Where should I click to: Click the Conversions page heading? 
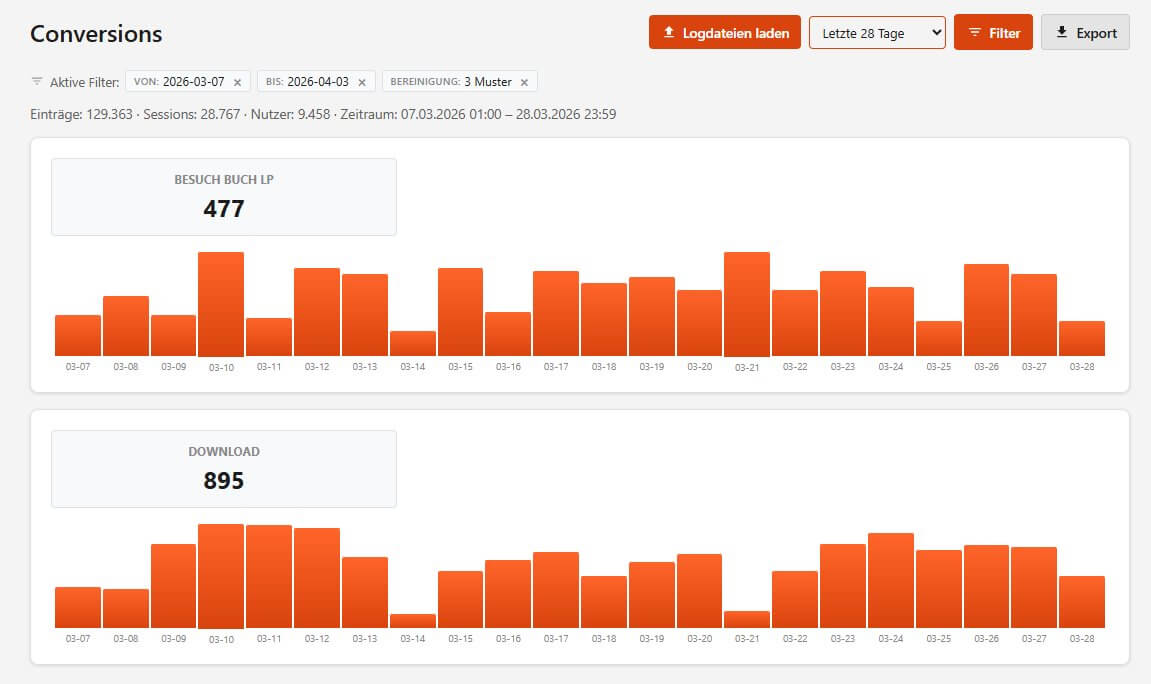point(96,33)
